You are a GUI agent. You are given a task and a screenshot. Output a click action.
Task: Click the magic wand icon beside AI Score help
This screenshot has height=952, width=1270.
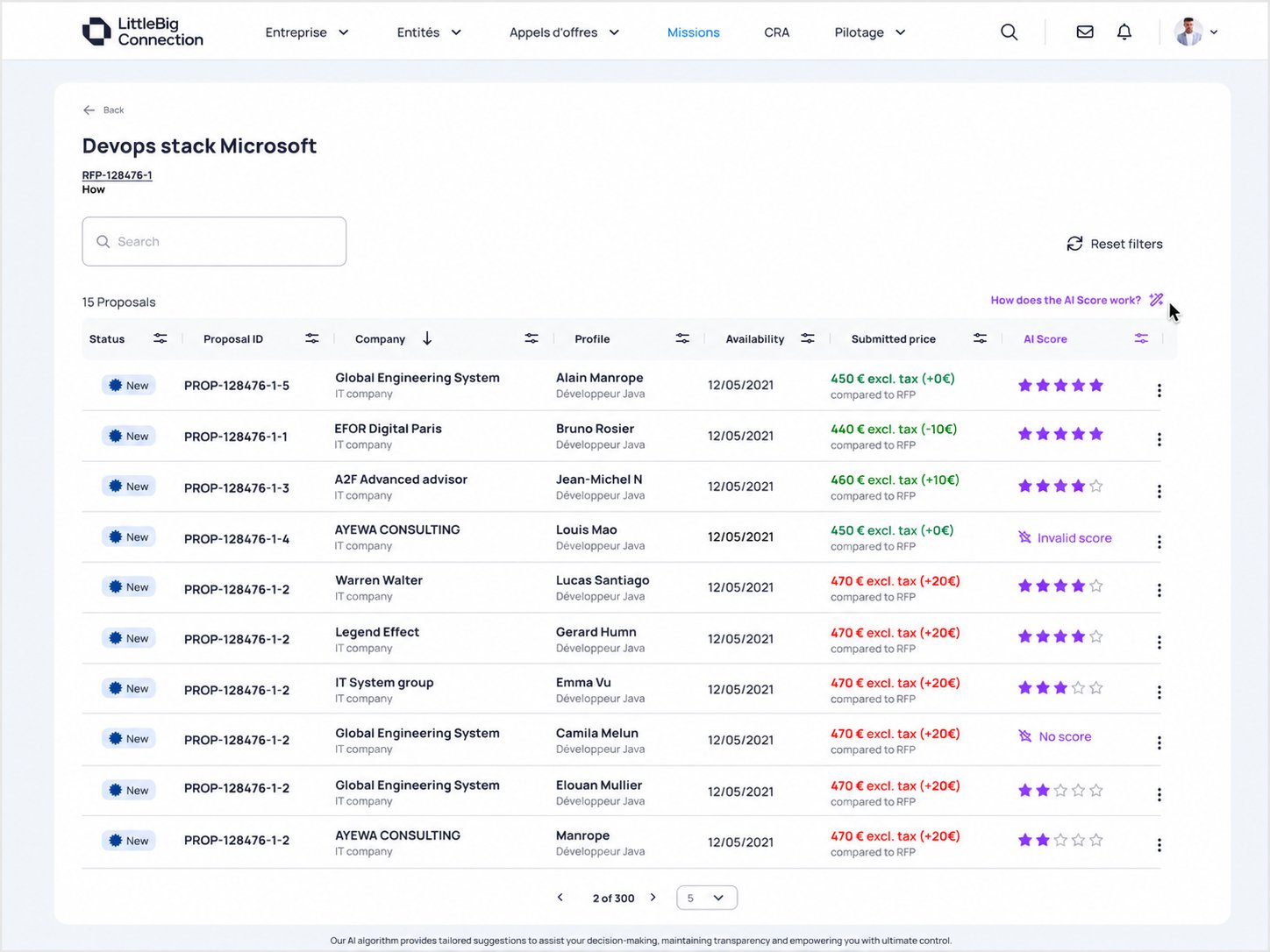[x=1157, y=300]
